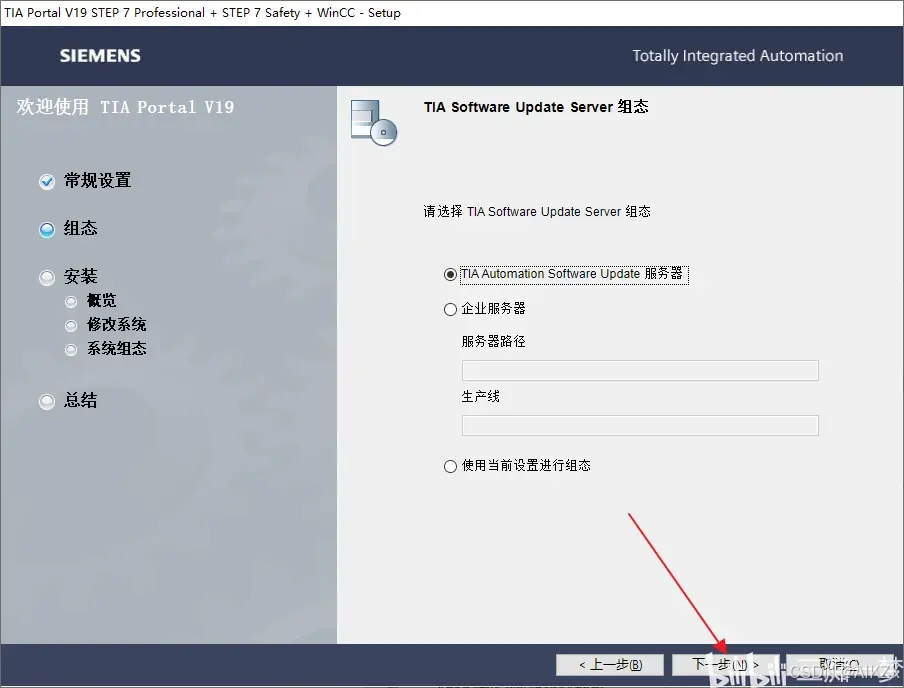This screenshot has height=688, width=904.
Task: Click the 欢迎使用 TIA Portal V19 title
Action: pyautogui.click(x=125, y=107)
